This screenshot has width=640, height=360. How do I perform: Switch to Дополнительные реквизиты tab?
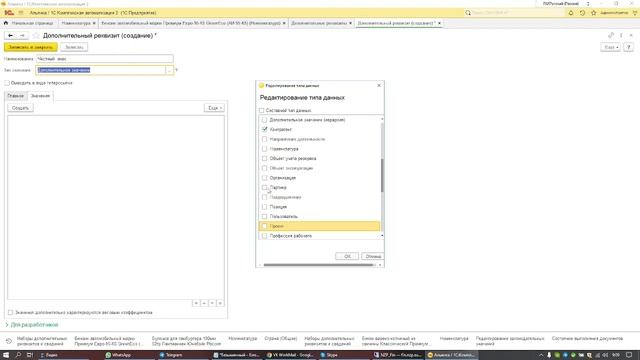(319, 23)
